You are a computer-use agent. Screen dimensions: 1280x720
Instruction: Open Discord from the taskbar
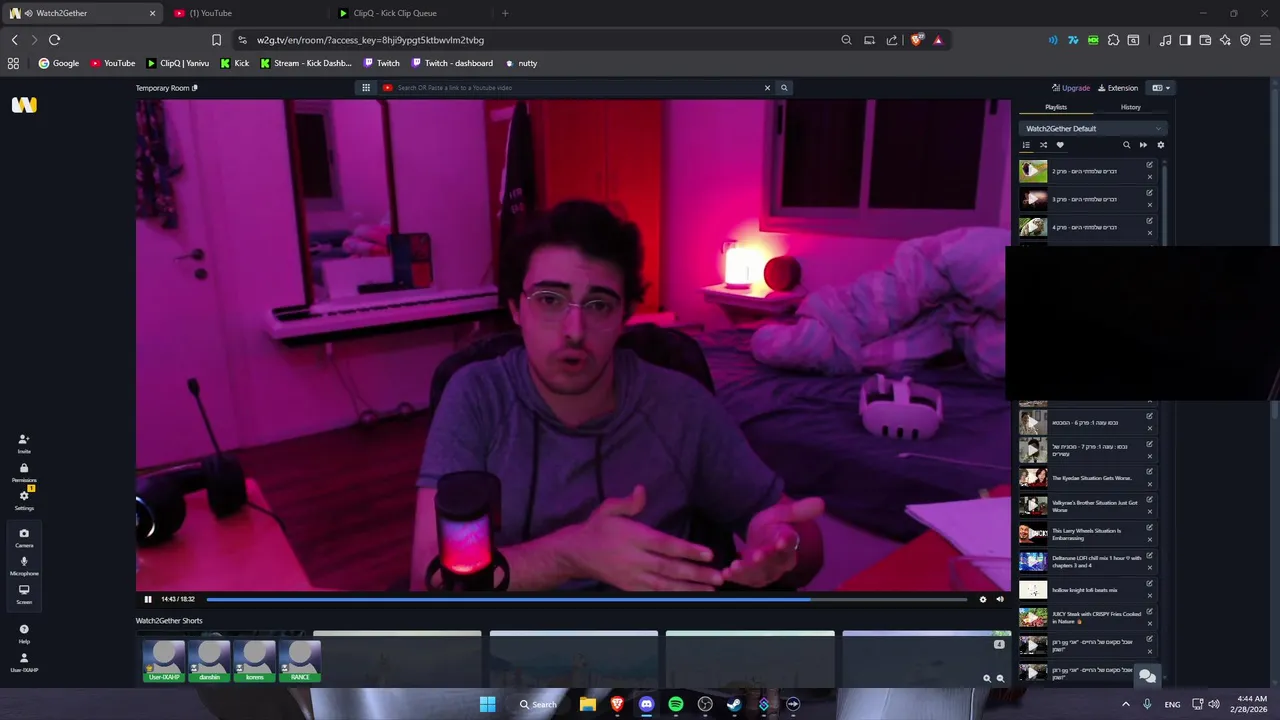coord(646,704)
